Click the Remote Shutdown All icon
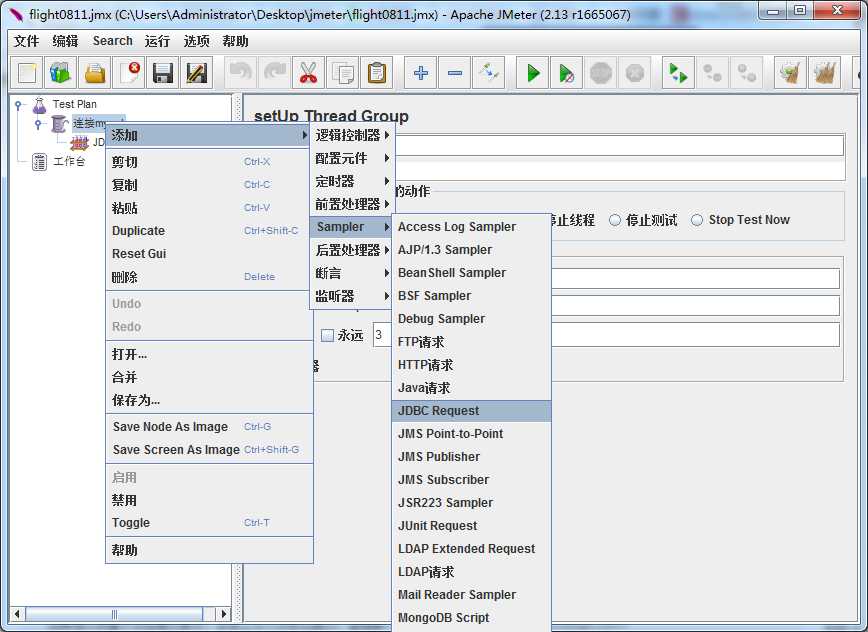The image size is (868, 632). (x=747, y=73)
